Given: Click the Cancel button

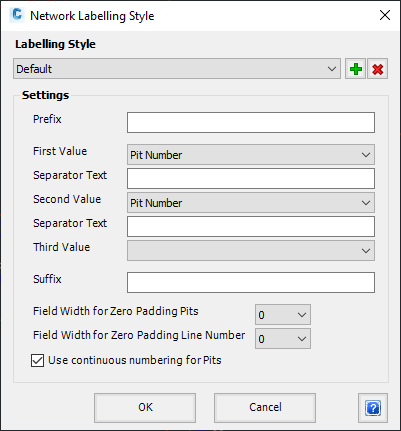Looking at the screenshot, I should point(265,408).
